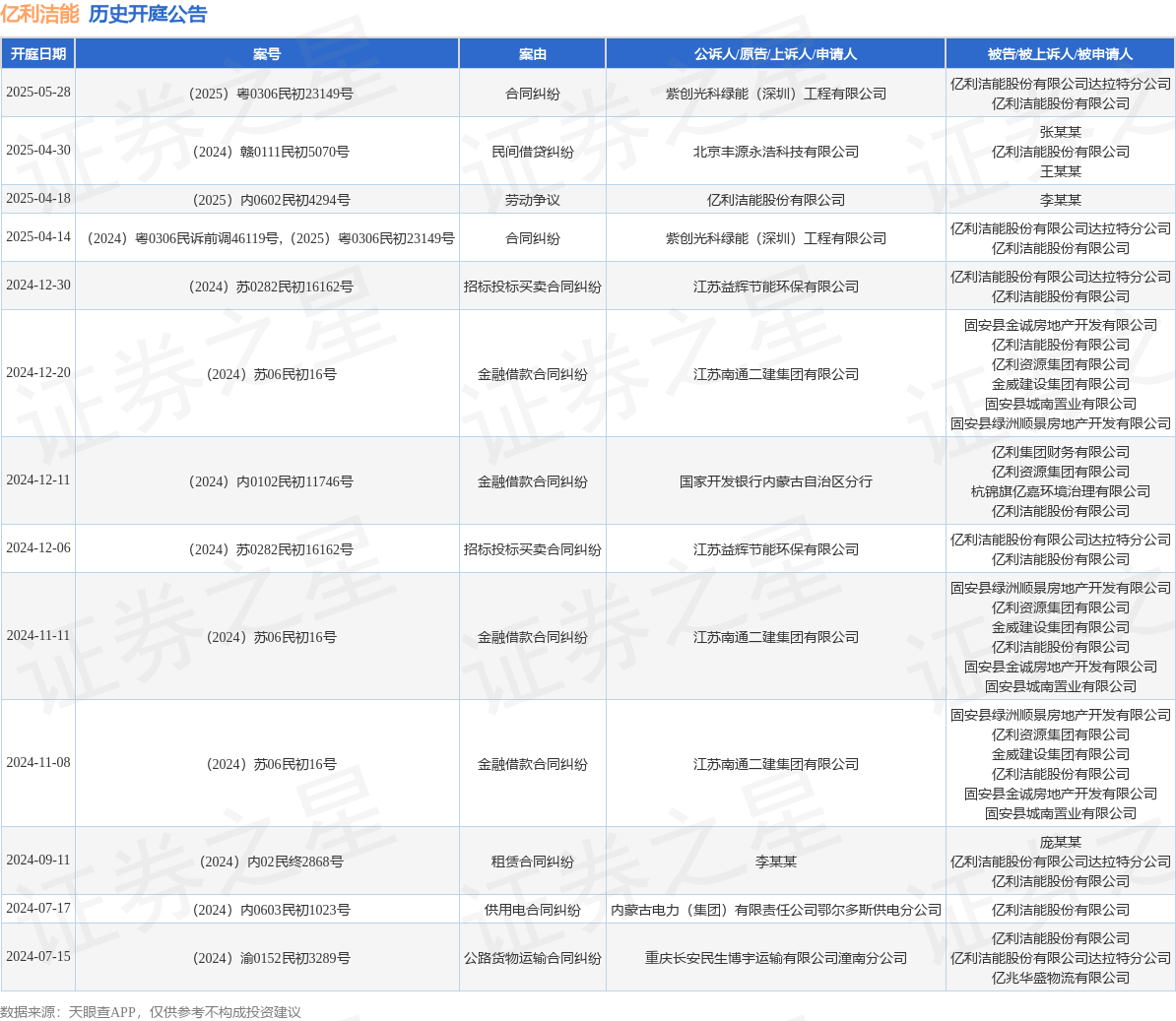Viewport: 1176px width, 1021px height.
Task: Select the date cell 2025-04-18
Action: pos(38,199)
